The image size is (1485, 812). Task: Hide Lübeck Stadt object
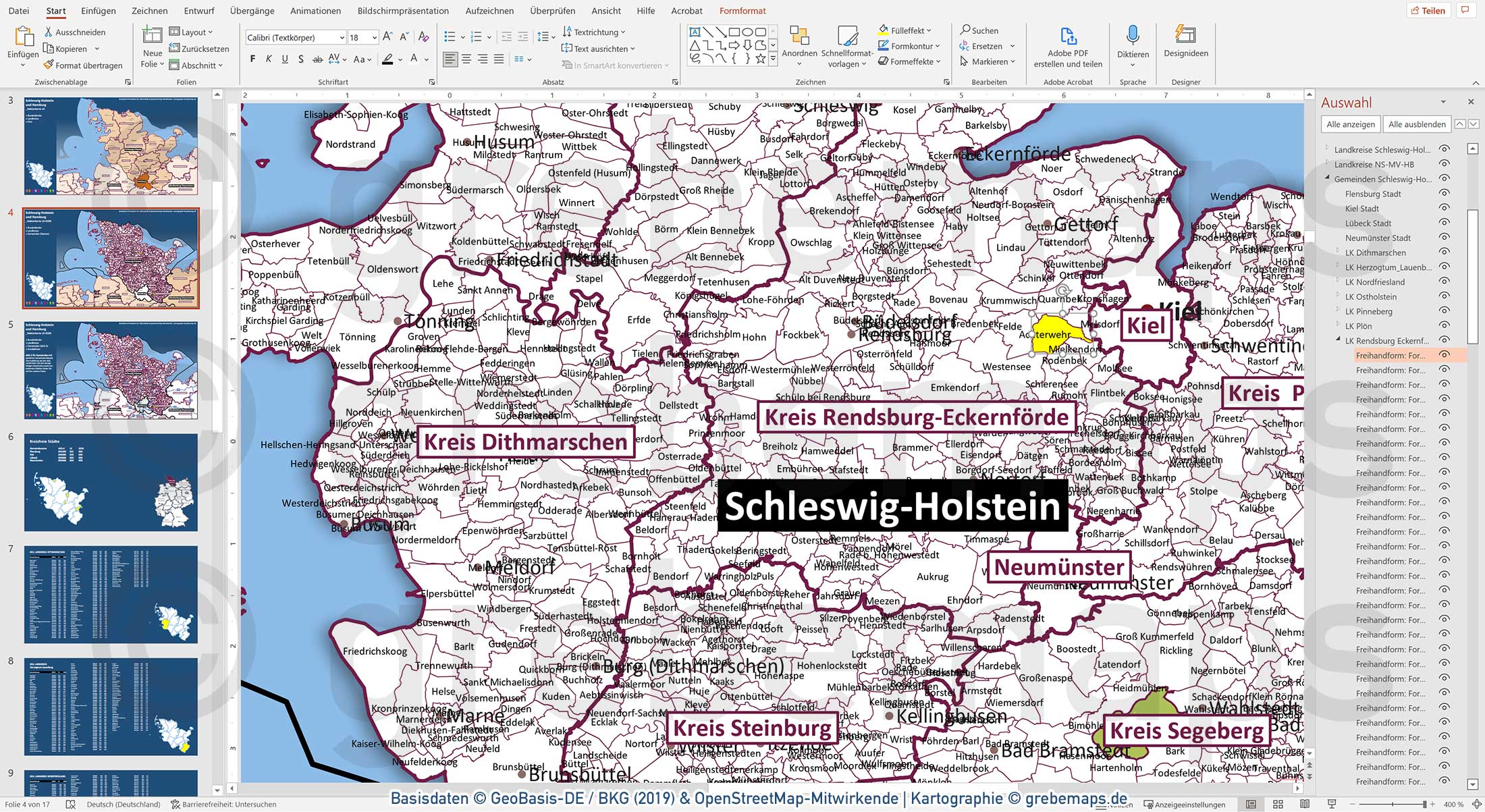pos(1444,223)
